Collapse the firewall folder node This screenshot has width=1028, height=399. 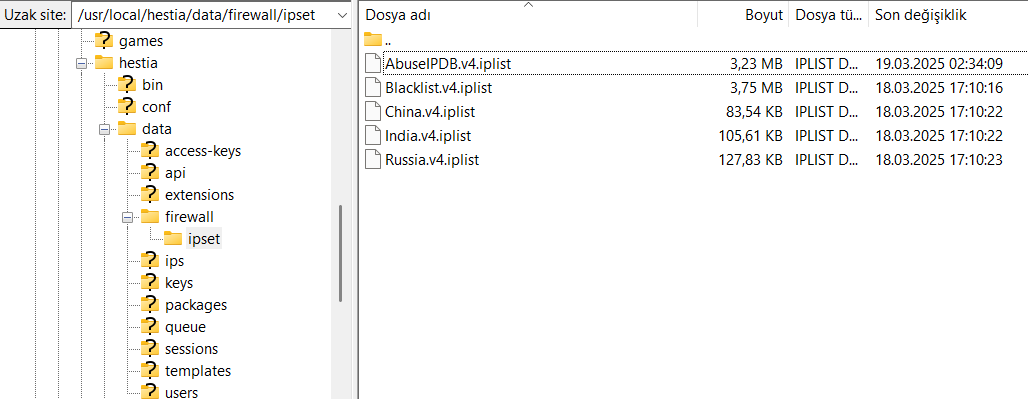coord(127,217)
